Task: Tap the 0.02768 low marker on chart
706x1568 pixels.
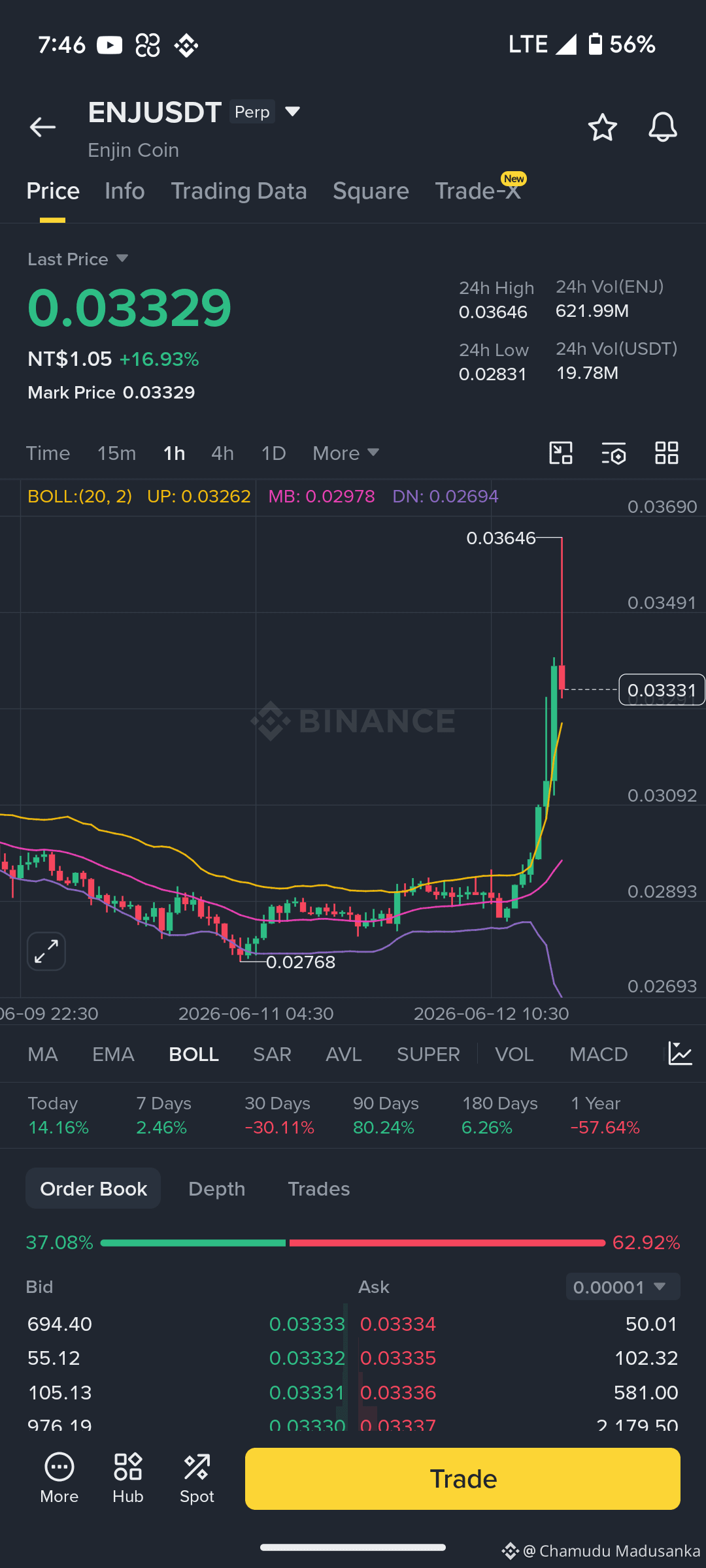Action: point(301,962)
